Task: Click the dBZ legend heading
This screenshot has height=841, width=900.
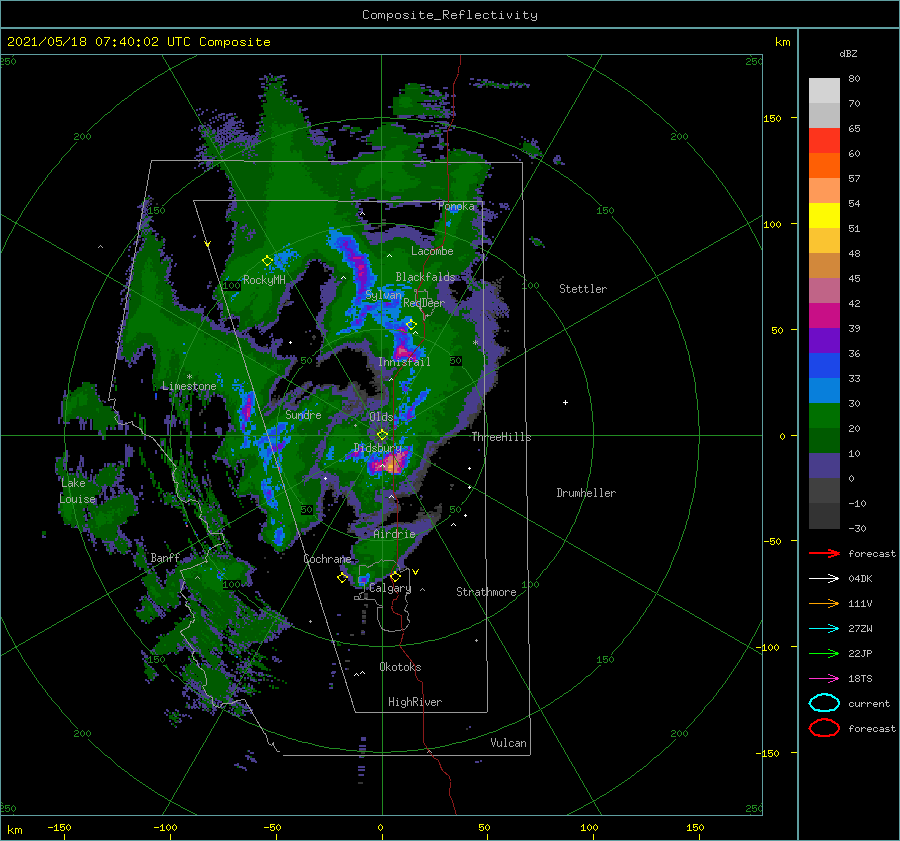Action: (848, 53)
